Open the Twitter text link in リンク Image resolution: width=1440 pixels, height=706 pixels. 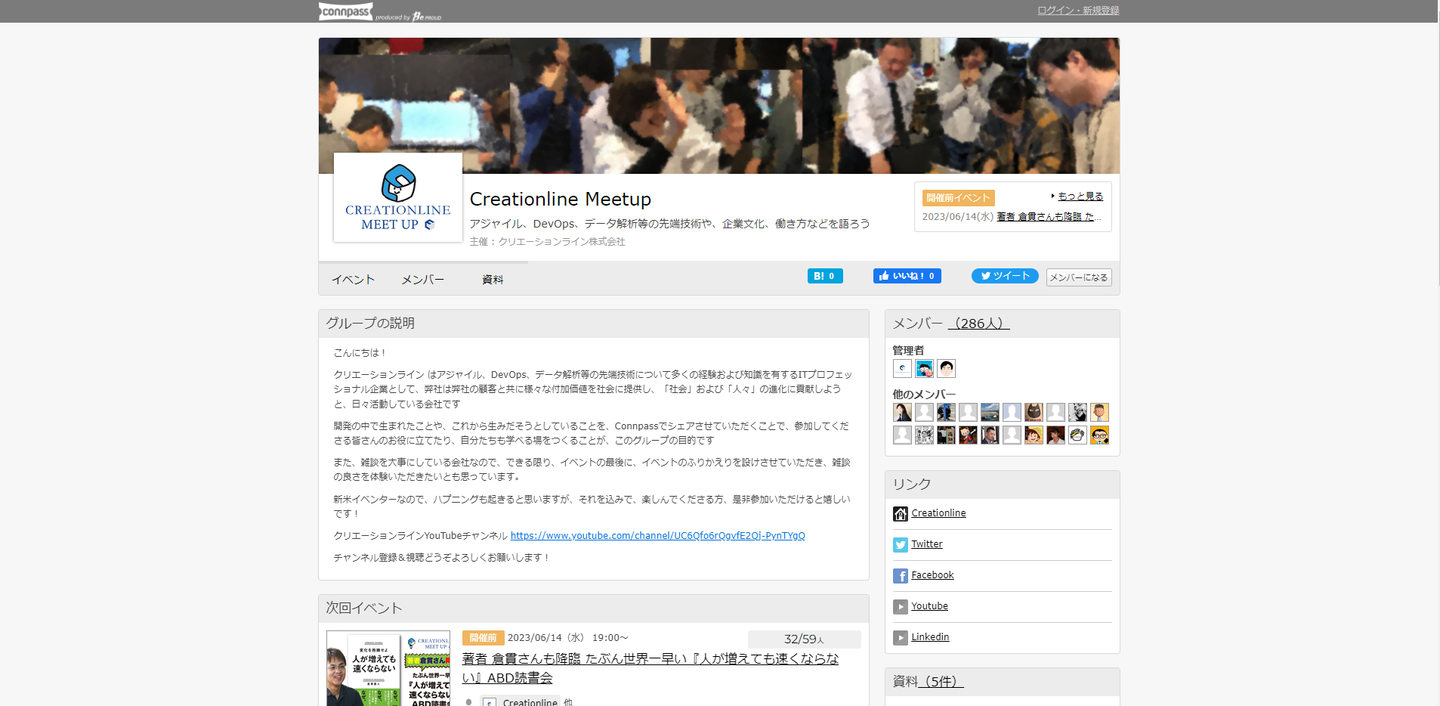(x=927, y=544)
